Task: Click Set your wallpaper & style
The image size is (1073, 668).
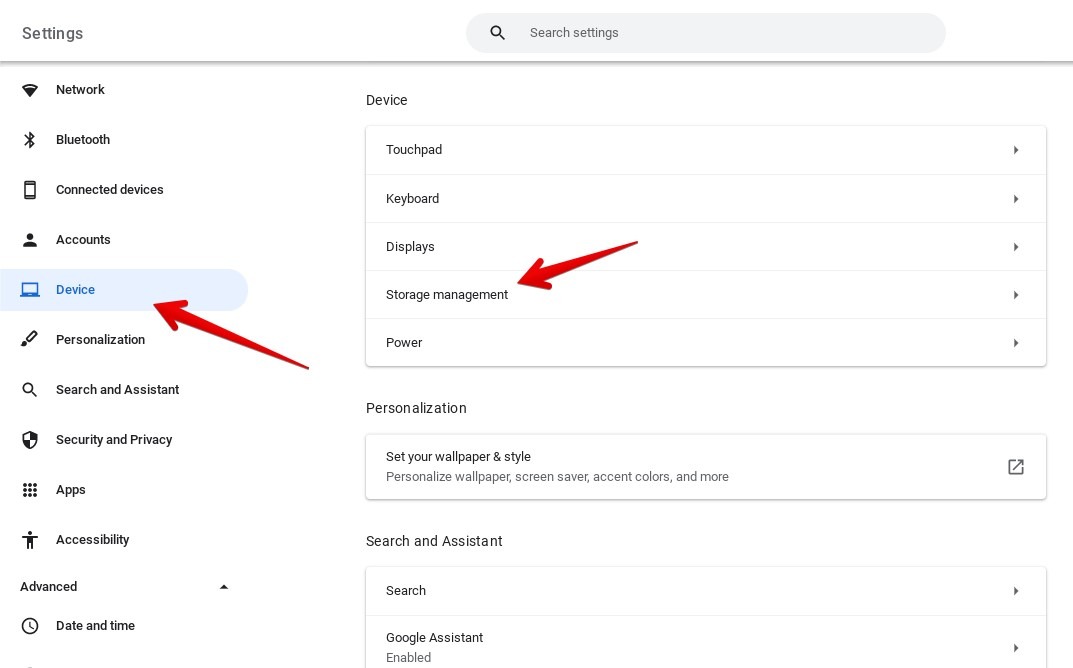Action: click(x=706, y=466)
